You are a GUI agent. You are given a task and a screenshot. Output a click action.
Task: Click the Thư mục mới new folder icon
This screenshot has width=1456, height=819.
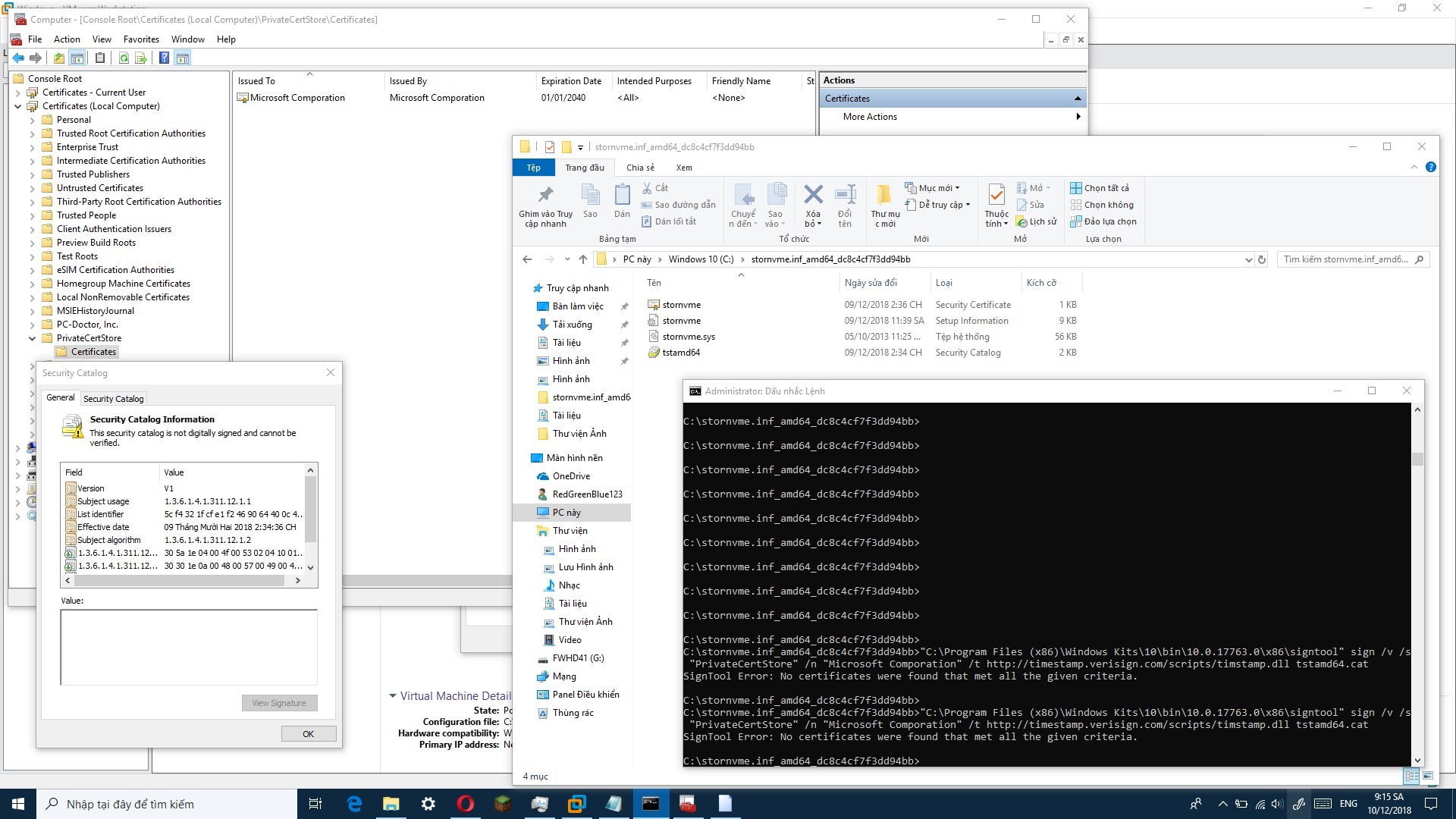tap(884, 195)
